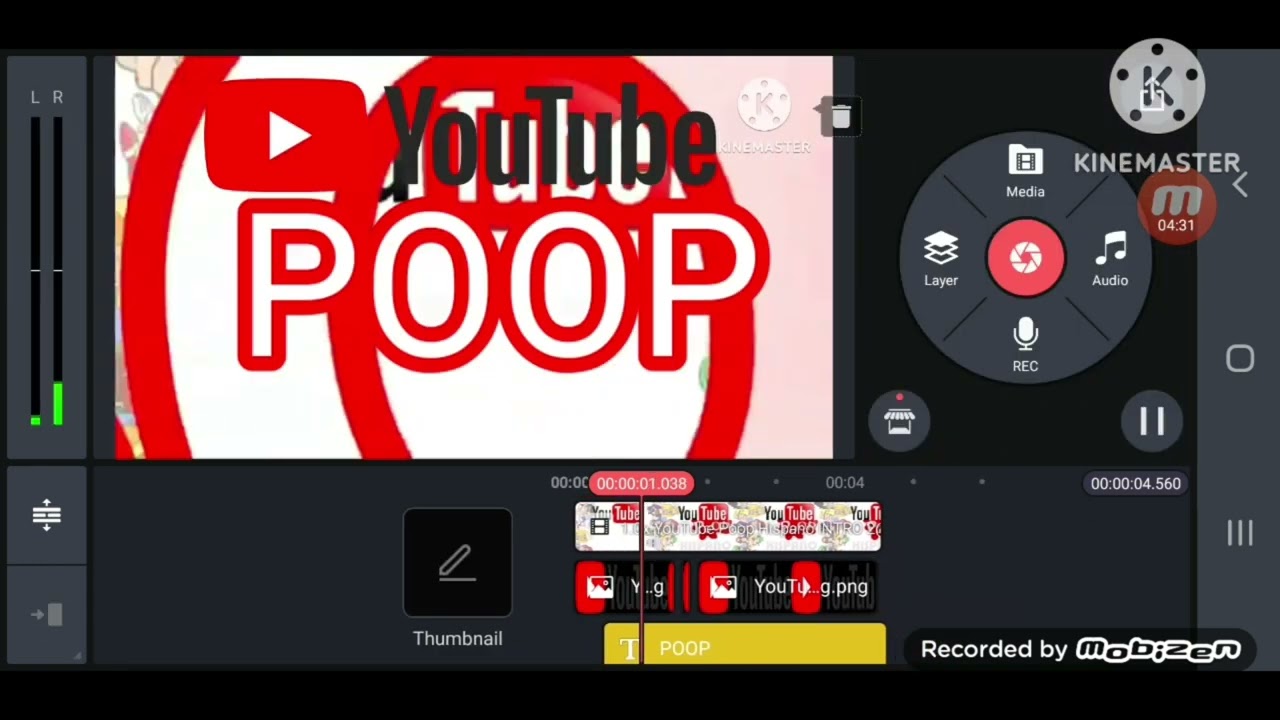
Task: Start voice recording with REC
Action: click(1025, 346)
